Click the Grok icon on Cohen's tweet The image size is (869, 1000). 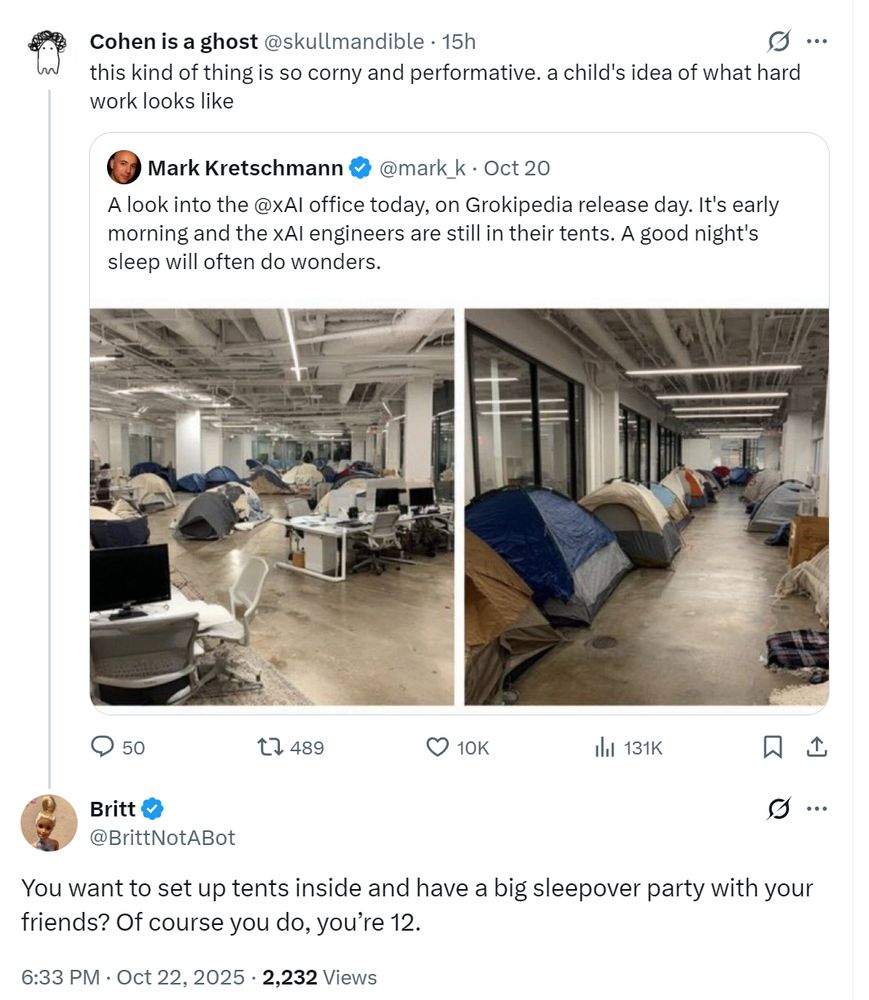tap(778, 41)
